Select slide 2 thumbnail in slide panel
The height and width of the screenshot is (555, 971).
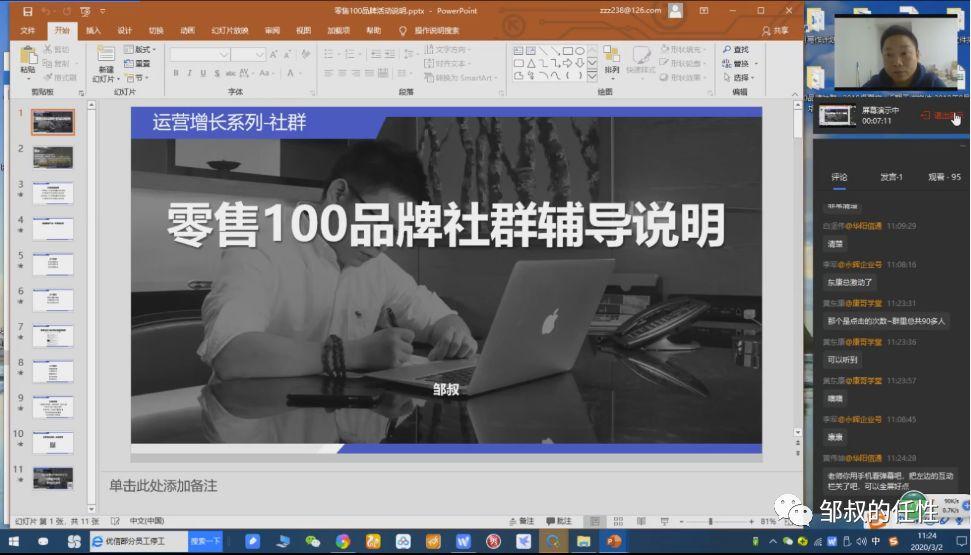coord(53,157)
